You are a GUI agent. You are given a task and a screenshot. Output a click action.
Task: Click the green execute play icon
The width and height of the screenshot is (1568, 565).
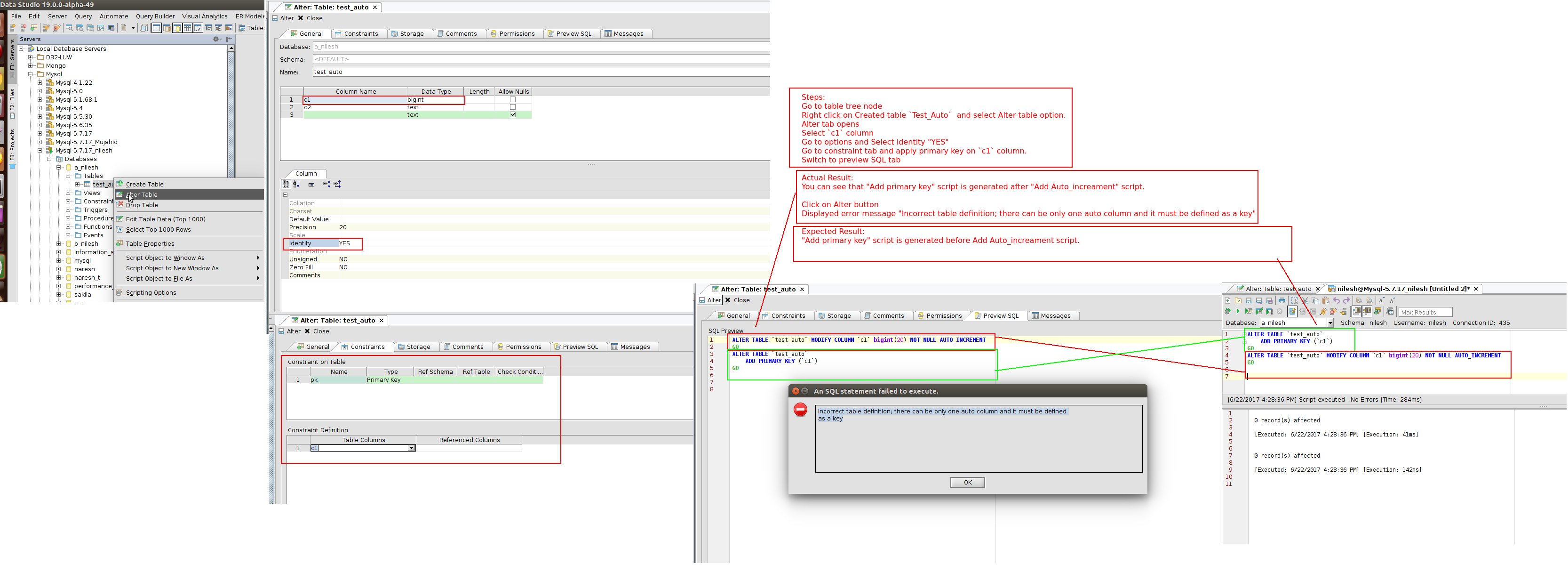tap(1238, 311)
